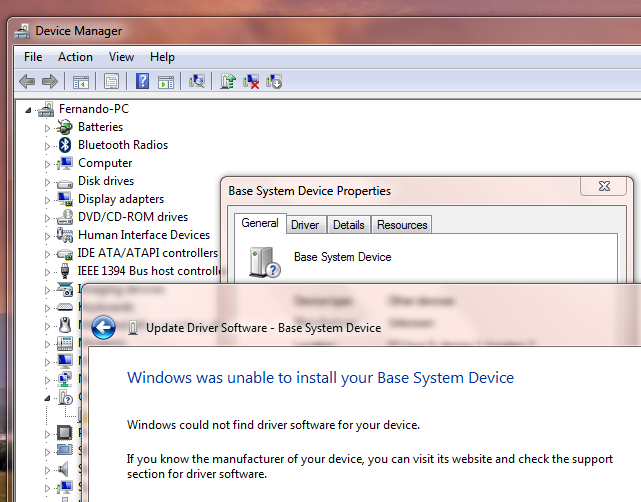Click the Display adapters icon
This screenshot has width=641, height=502.
pos(65,199)
